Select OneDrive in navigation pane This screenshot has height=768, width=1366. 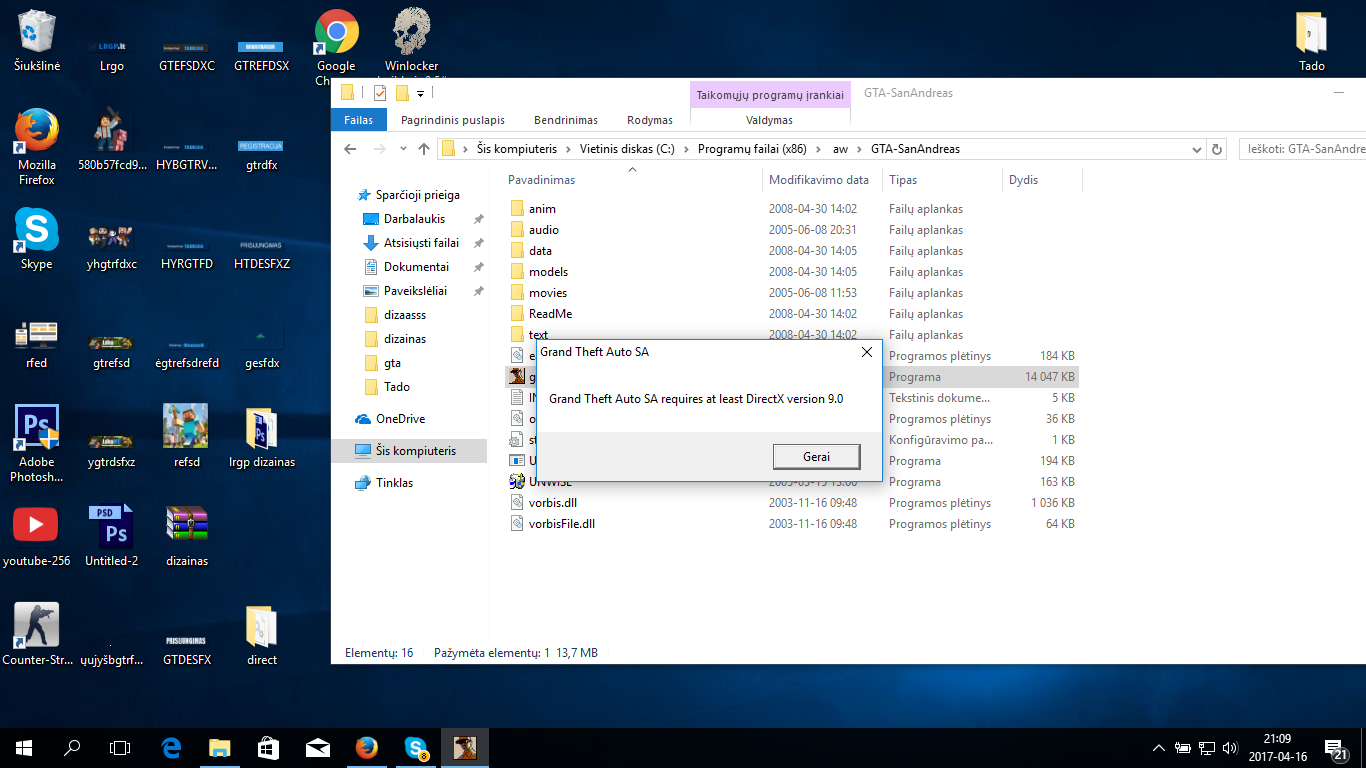(x=400, y=419)
